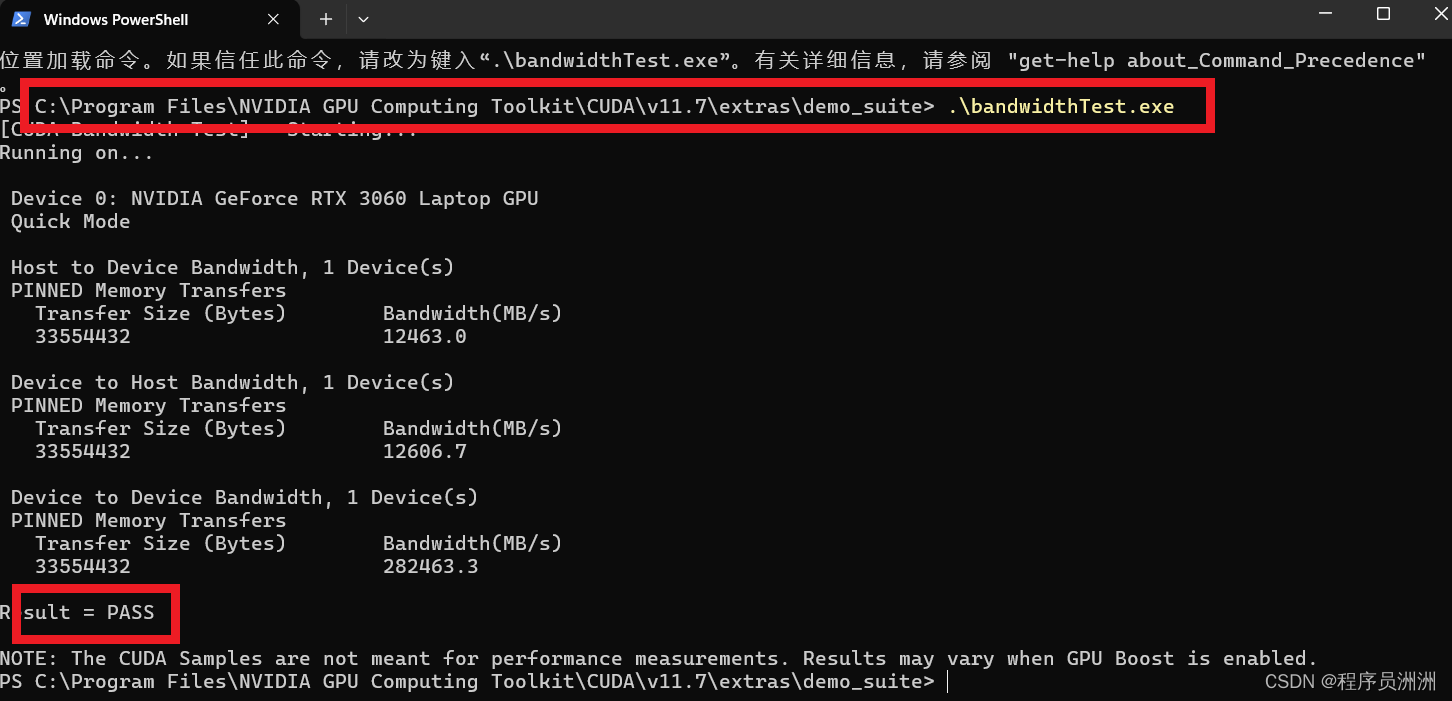Viewport: 1452px width, 701px height.
Task: Close the Windows PowerShell tab
Action: coord(273,18)
